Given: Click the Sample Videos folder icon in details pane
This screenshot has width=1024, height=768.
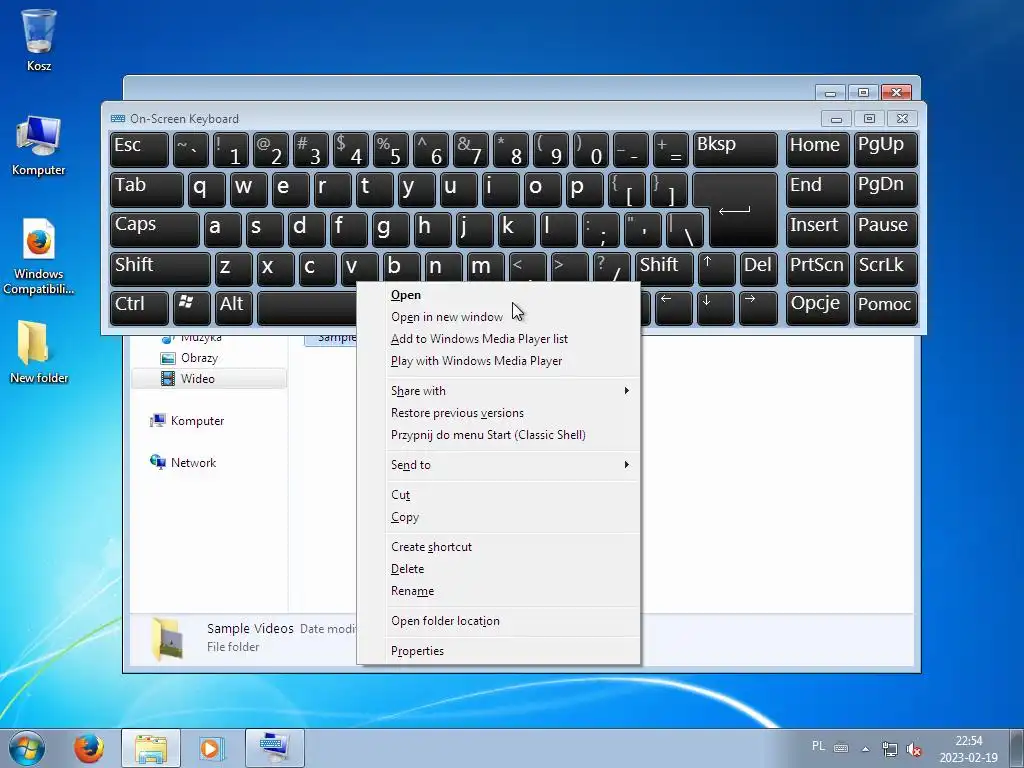Looking at the screenshot, I should [x=168, y=639].
